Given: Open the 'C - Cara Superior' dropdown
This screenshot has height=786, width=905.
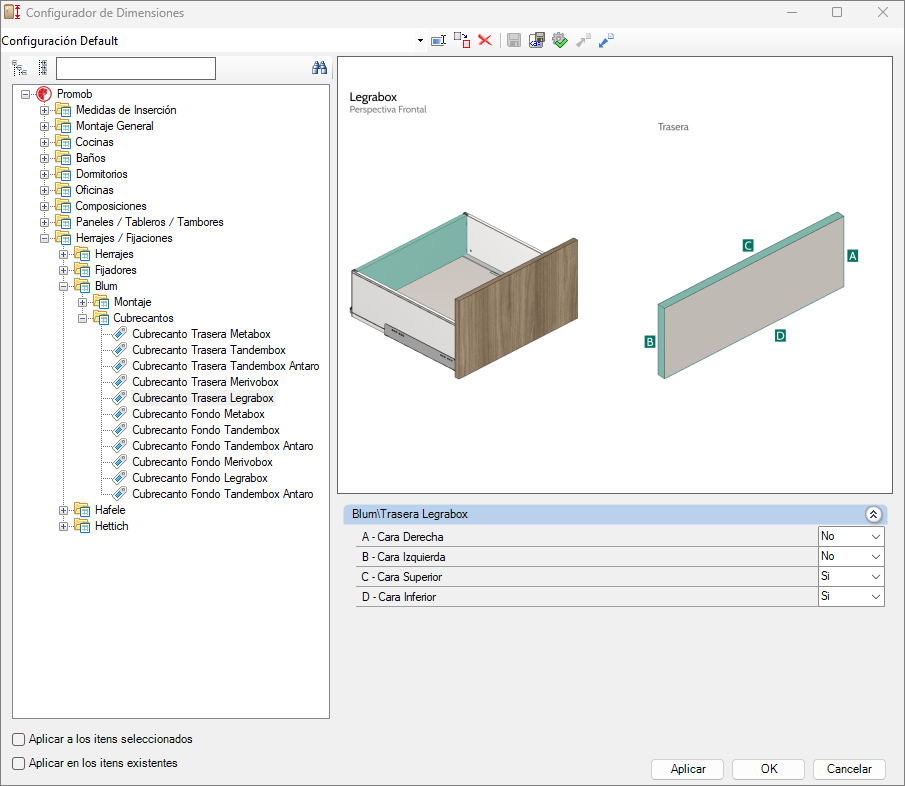Looking at the screenshot, I should click(x=875, y=577).
